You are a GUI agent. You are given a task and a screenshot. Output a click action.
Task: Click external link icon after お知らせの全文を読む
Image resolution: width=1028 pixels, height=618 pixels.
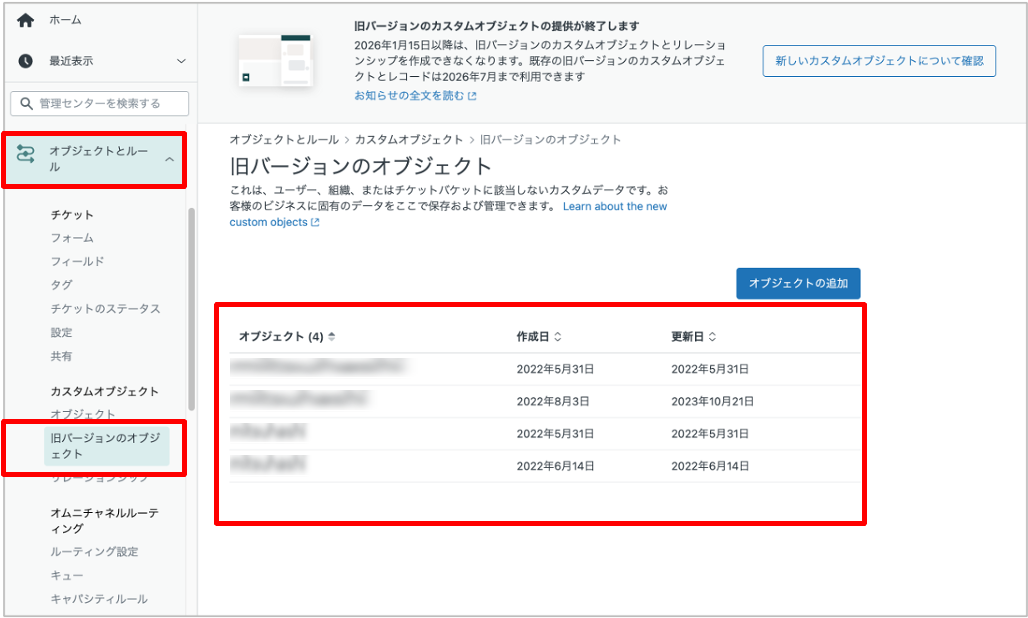tap(472, 96)
